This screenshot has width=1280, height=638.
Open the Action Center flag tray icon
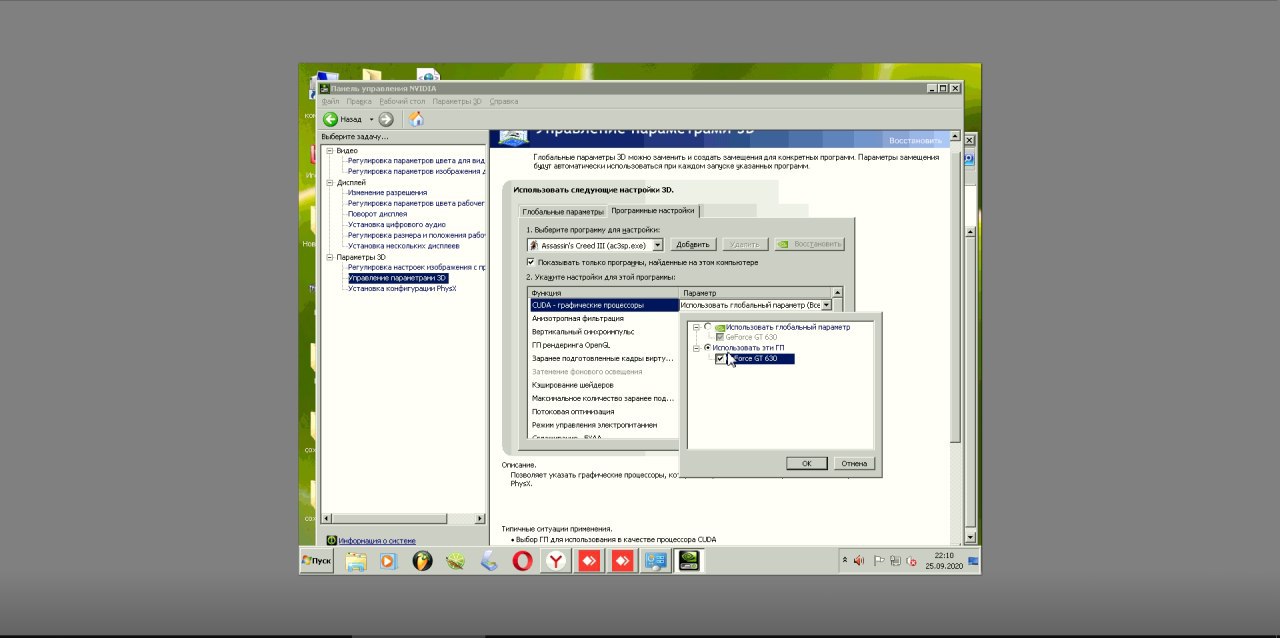tap(879, 561)
